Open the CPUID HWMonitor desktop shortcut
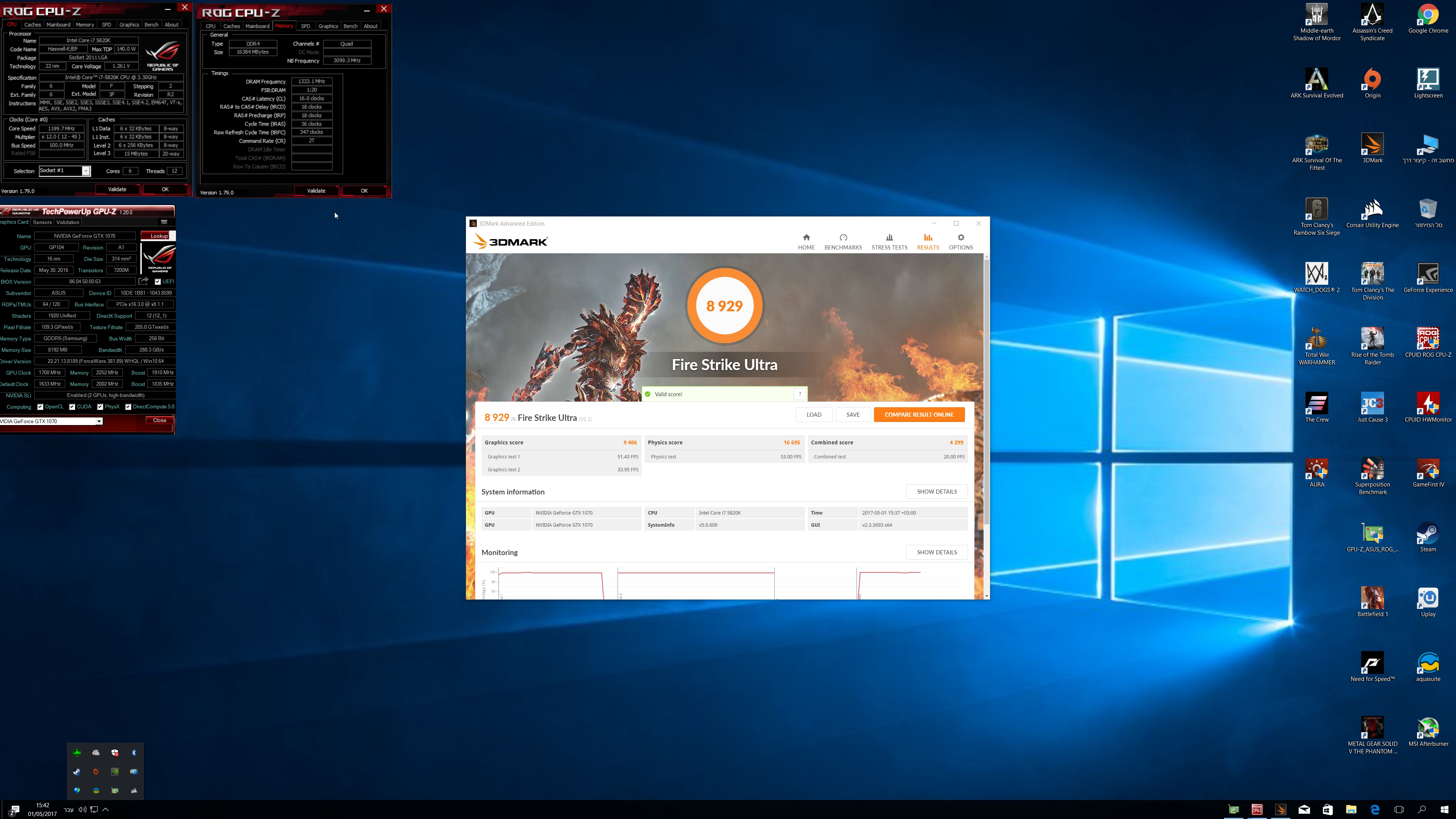Viewport: 1456px width, 819px height. coord(1428,408)
